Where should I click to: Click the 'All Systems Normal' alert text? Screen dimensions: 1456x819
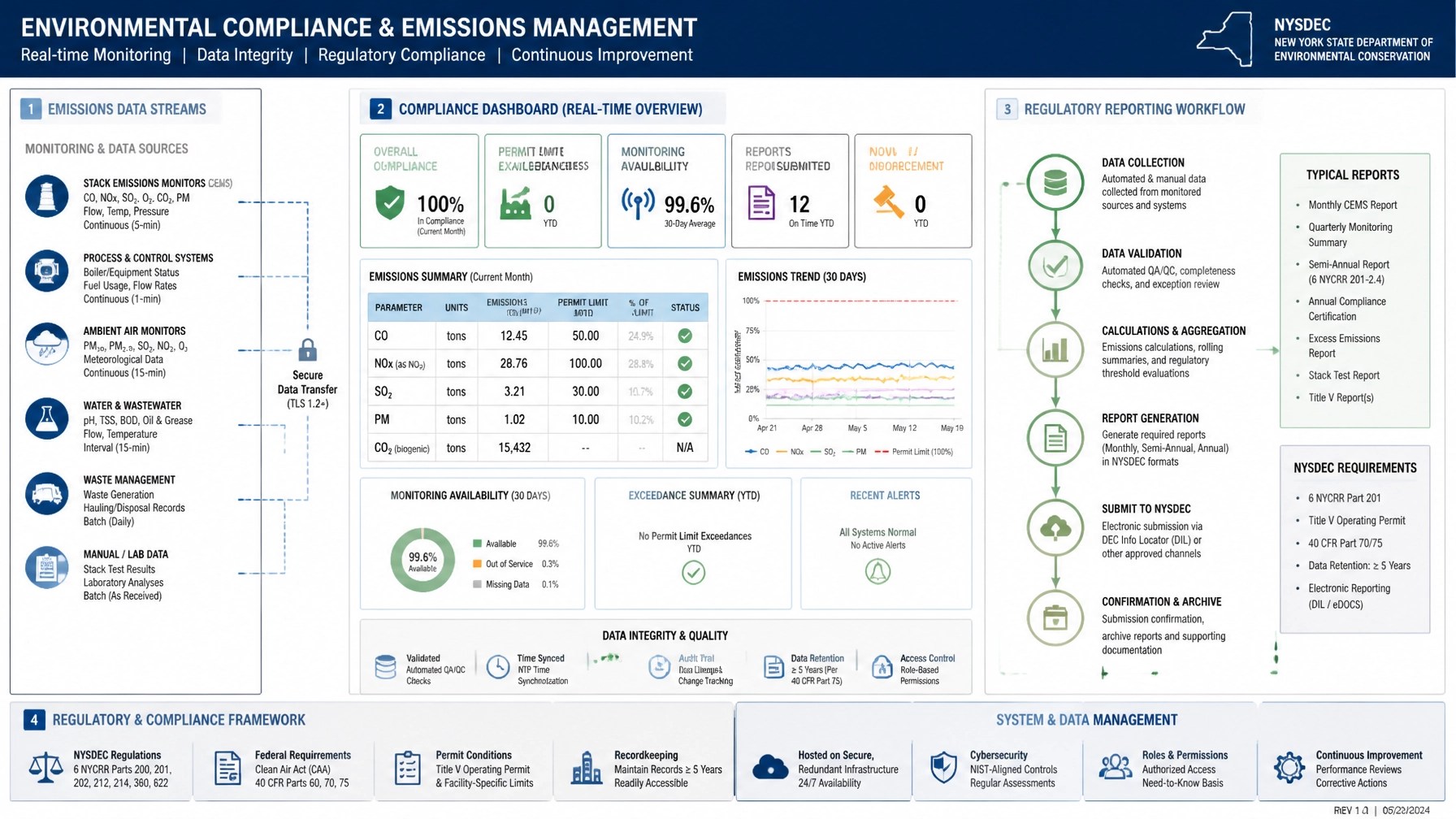point(877,533)
